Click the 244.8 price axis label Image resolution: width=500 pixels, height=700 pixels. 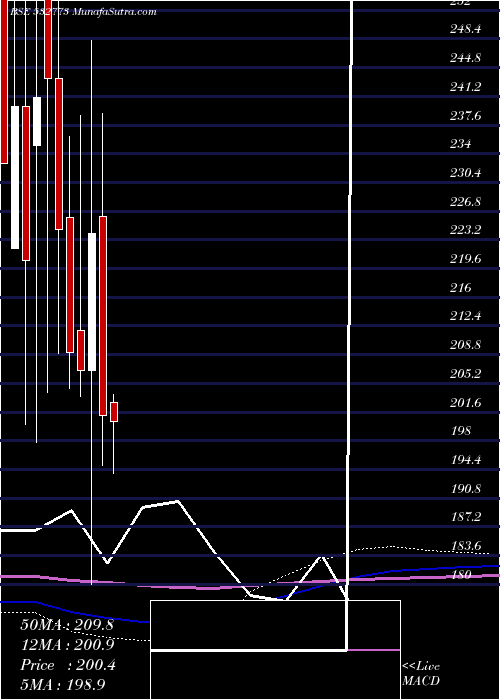point(465,58)
